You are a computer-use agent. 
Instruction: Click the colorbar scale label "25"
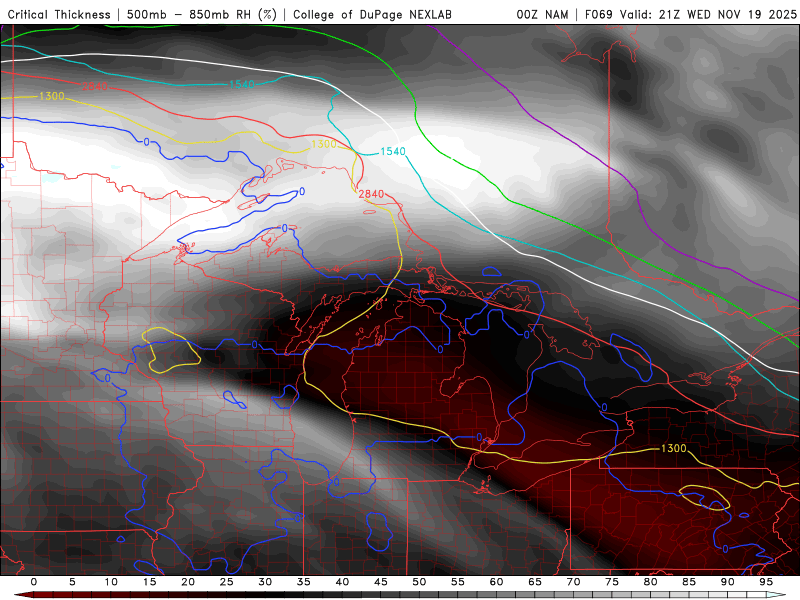point(227,582)
